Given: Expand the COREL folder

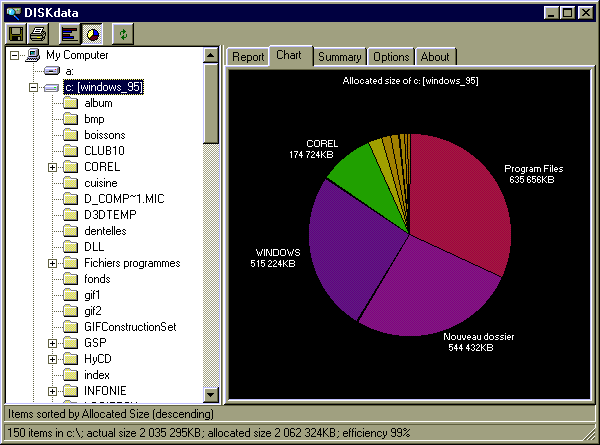Looking at the screenshot, I should coord(53,167).
